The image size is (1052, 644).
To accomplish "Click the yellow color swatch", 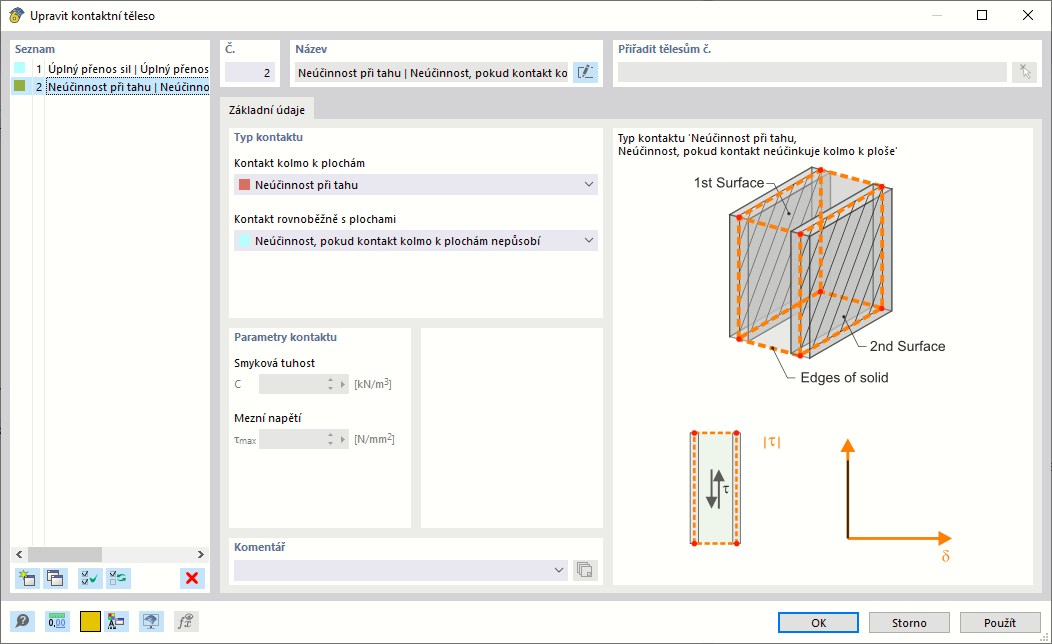I will 90,622.
